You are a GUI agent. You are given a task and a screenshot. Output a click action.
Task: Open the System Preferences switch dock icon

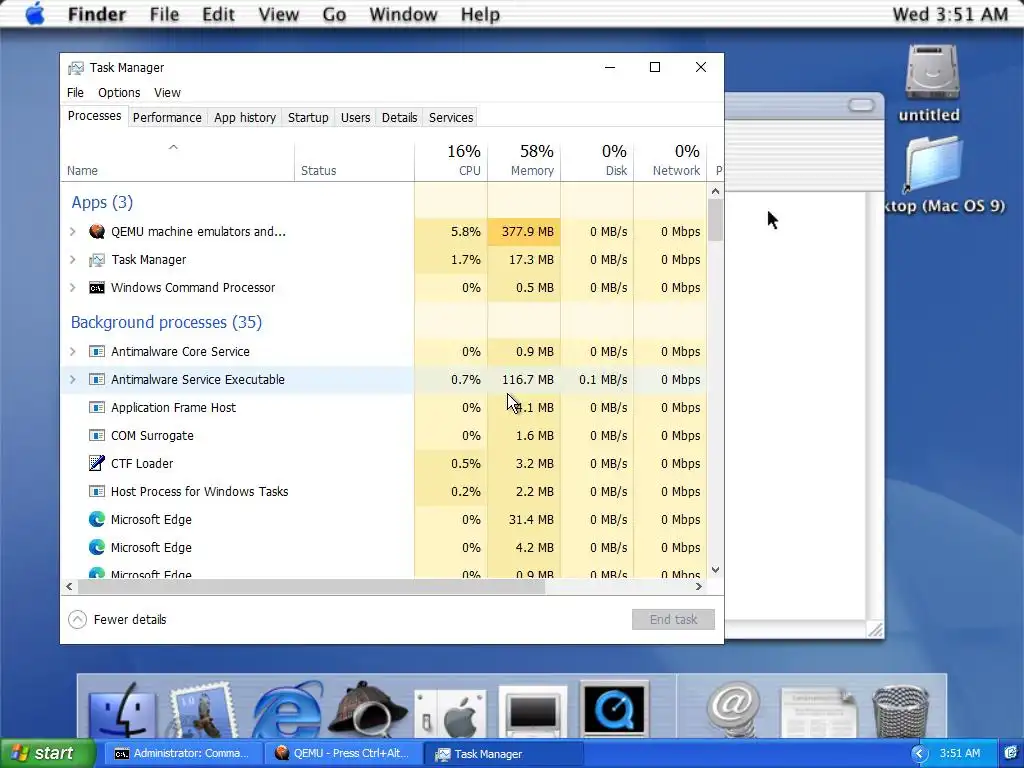pyautogui.click(x=451, y=714)
